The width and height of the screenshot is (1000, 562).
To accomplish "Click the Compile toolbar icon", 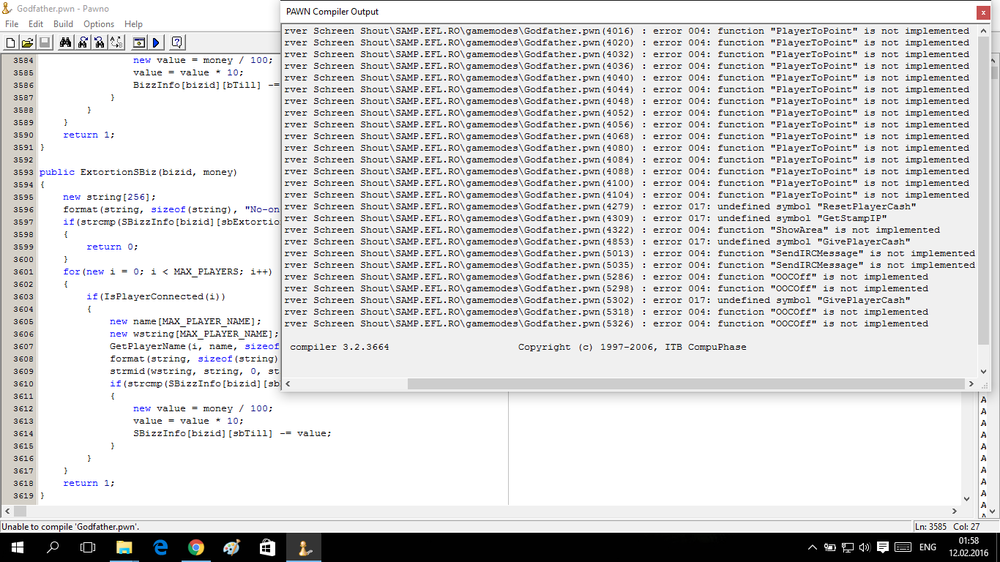I will click(x=138, y=43).
